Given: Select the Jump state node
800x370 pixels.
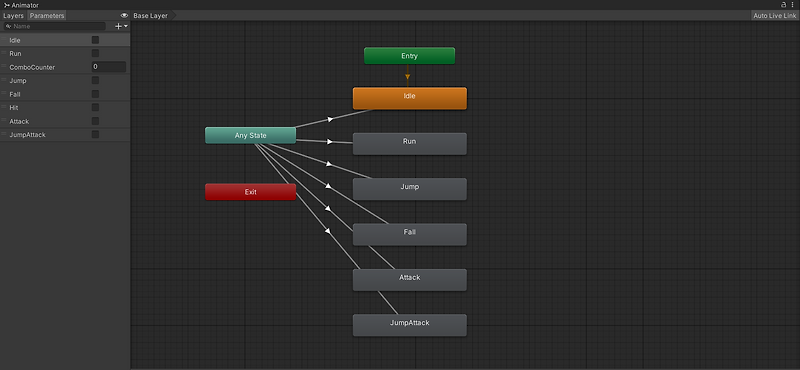Looking at the screenshot, I should (x=410, y=189).
